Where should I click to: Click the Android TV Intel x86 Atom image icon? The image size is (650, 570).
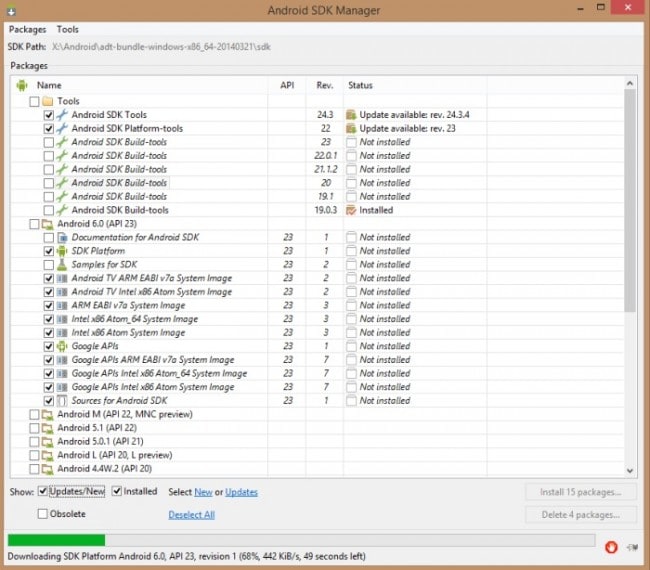(x=62, y=292)
